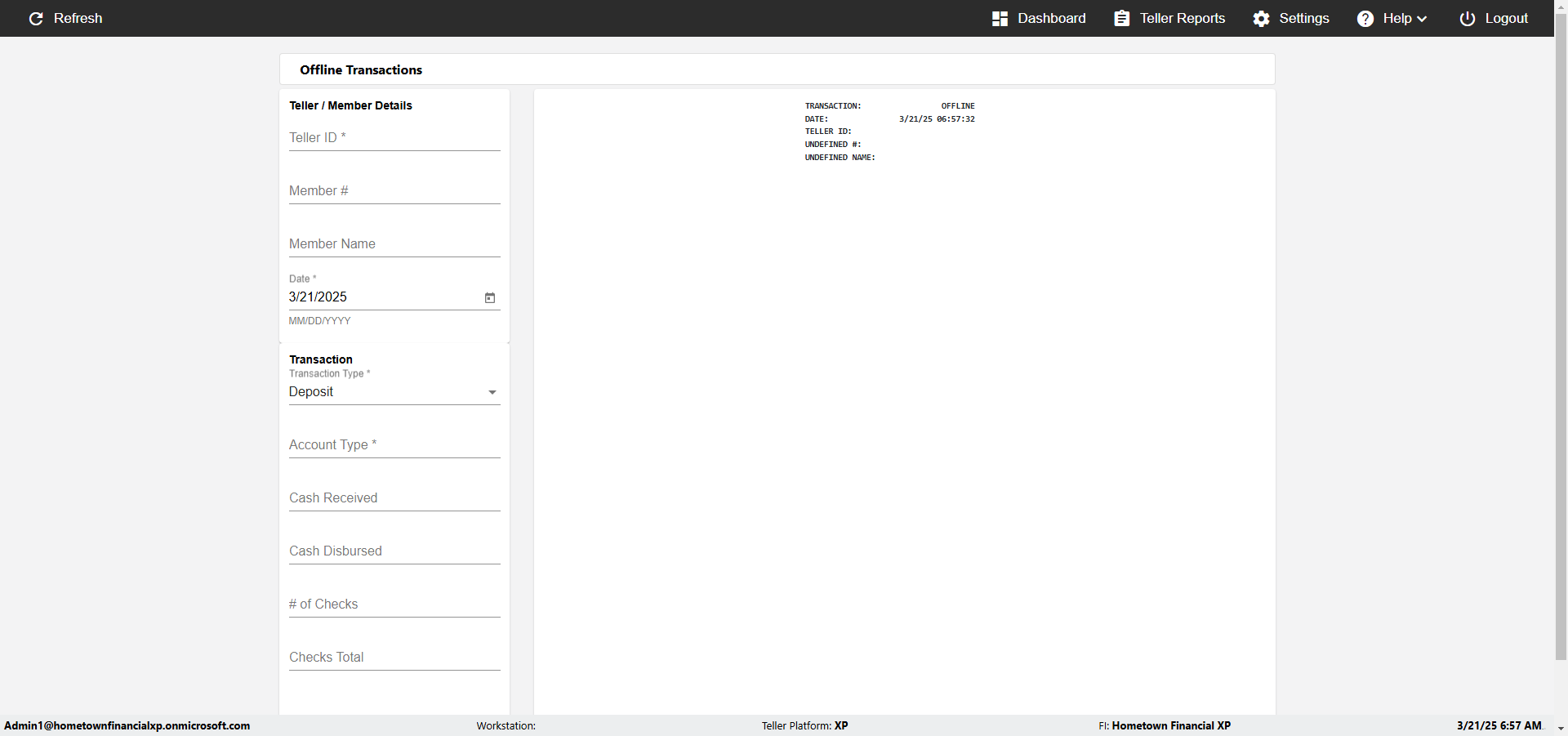Focus the Teller ID input field
This screenshot has width=1568, height=736.
(394, 138)
